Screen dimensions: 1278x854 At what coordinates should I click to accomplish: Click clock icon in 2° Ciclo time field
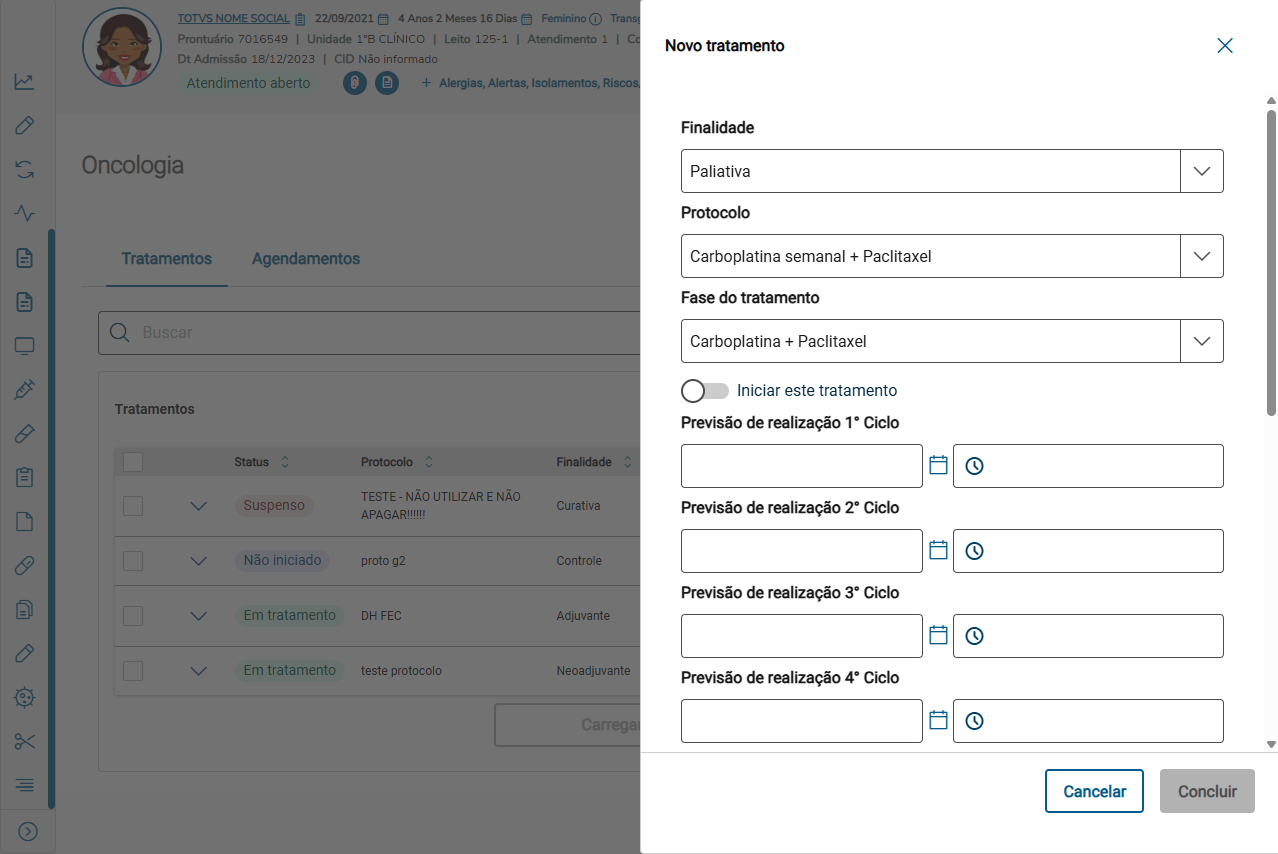974,551
